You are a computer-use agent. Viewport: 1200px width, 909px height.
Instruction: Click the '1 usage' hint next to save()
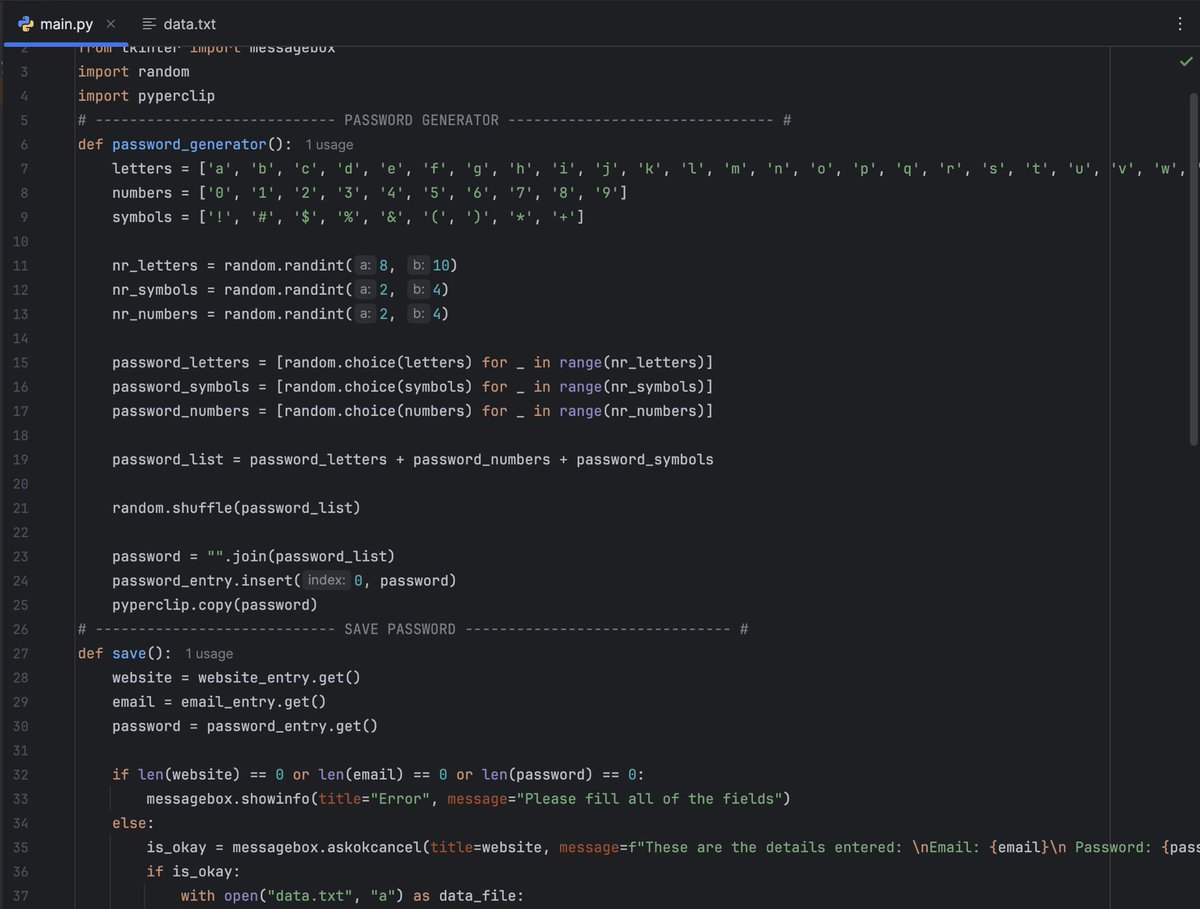tap(209, 654)
